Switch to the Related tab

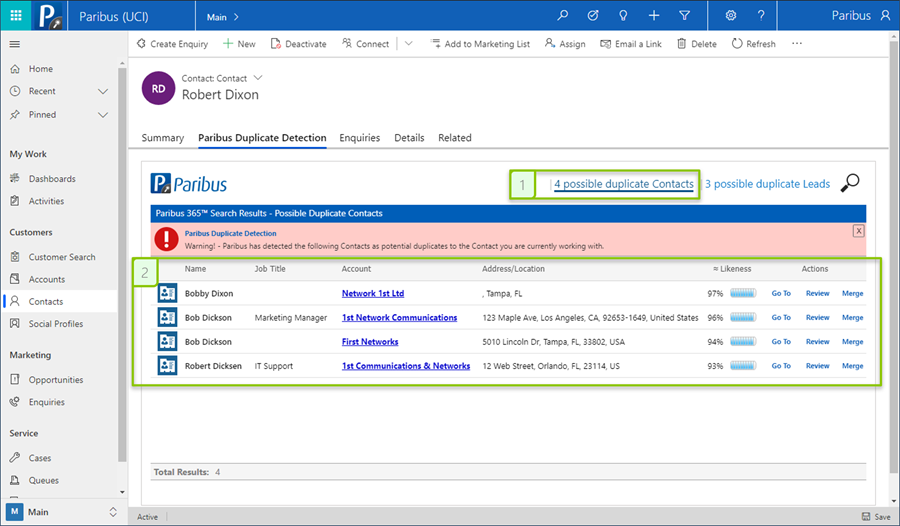pyautogui.click(x=455, y=138)
